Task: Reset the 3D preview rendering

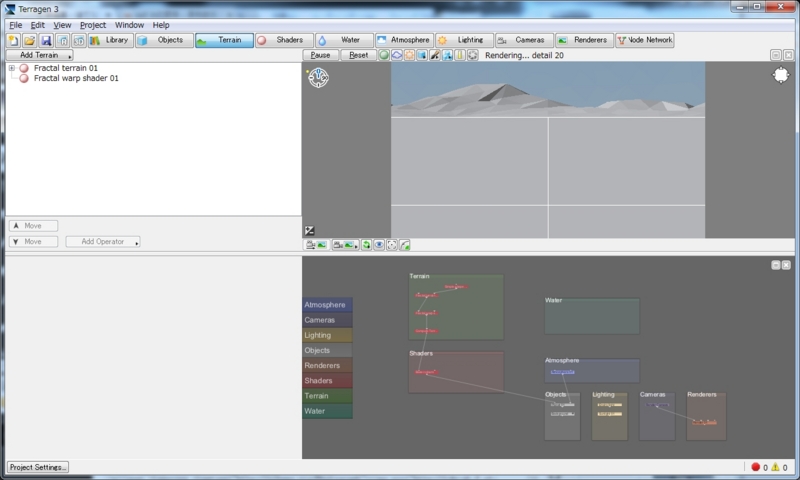Action: 358,55
